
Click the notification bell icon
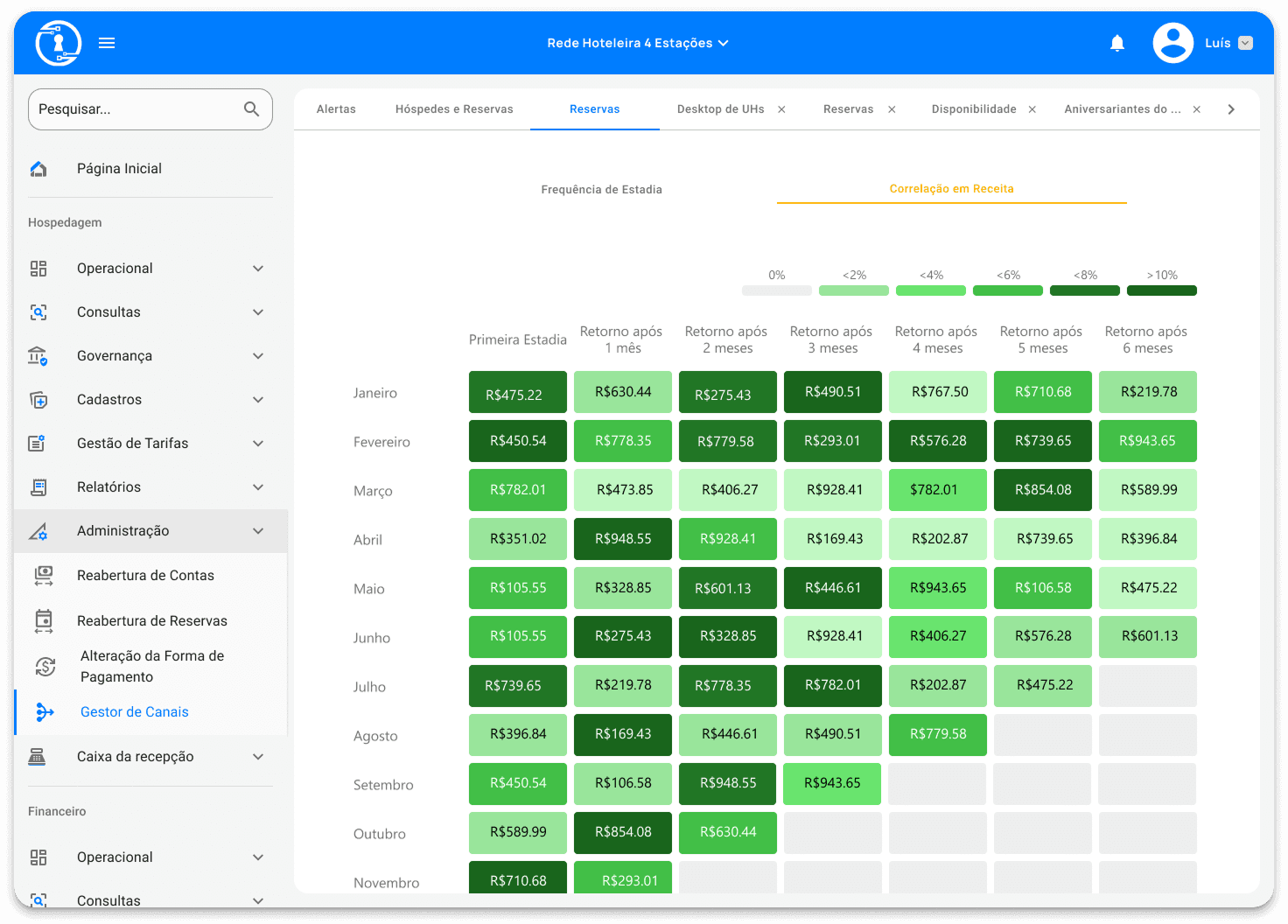1117,43
